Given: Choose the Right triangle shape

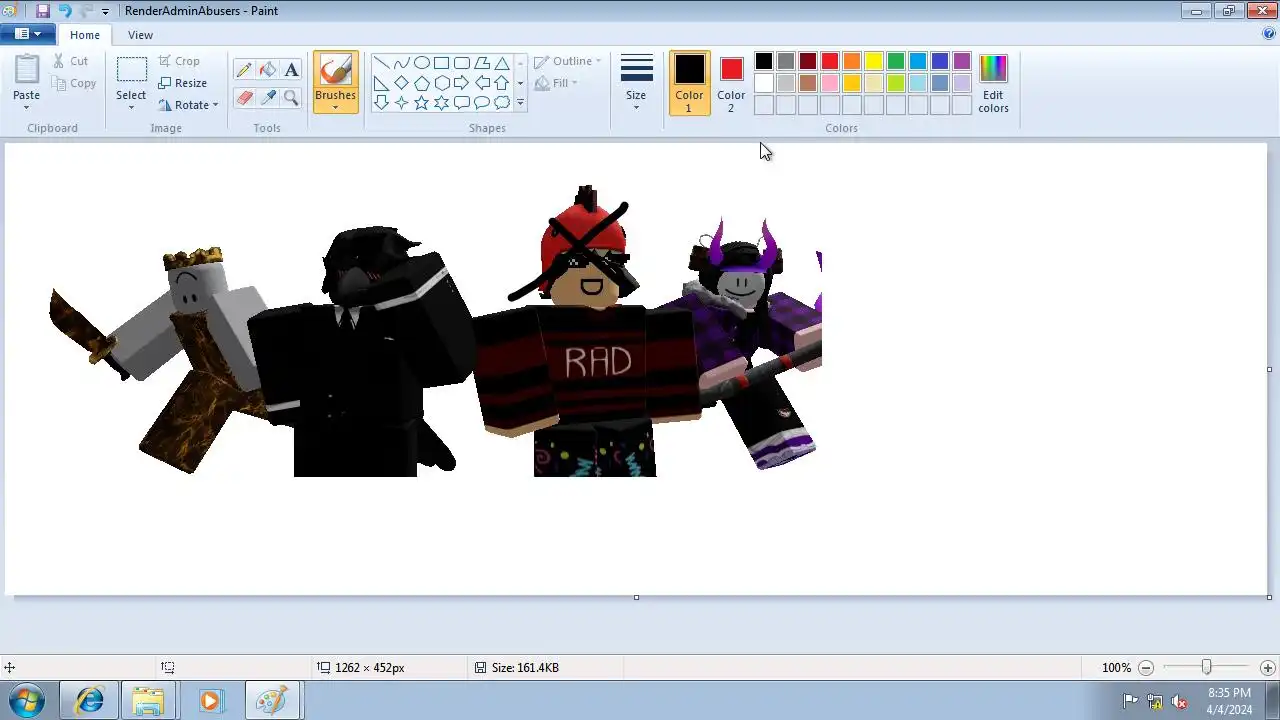Looking at the screenshot, I should (382, 83).
